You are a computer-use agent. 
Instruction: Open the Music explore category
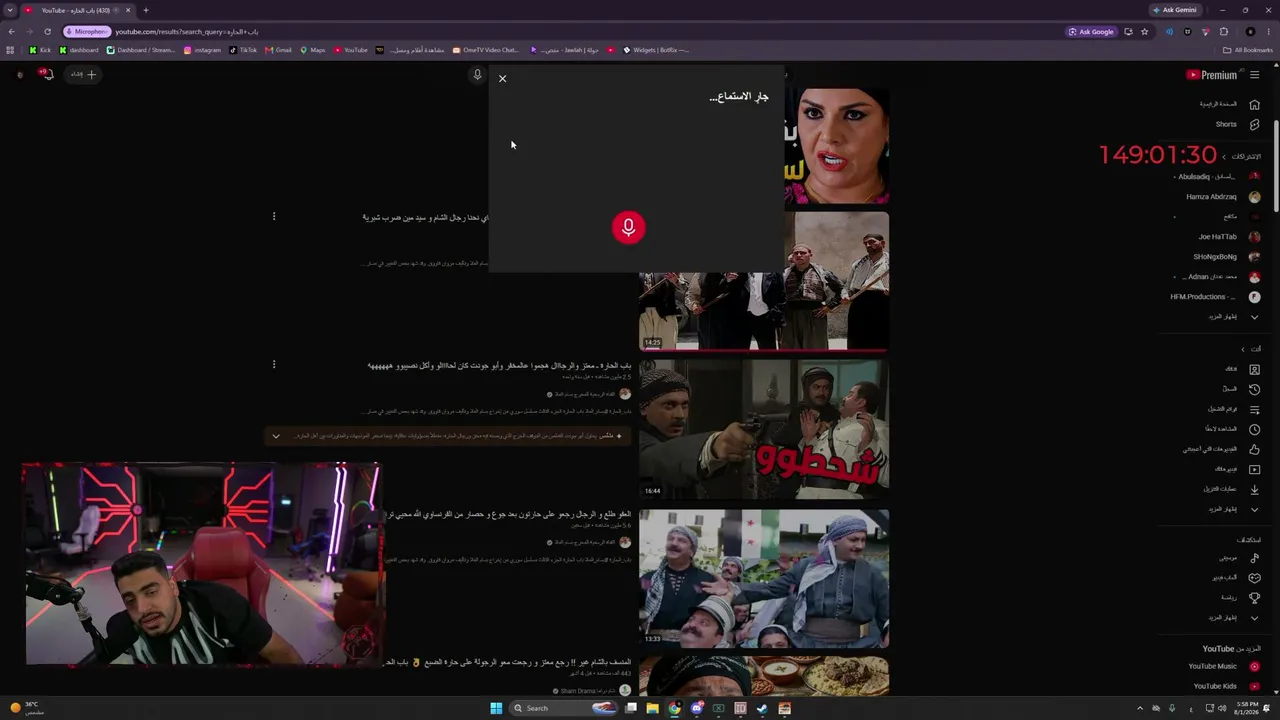pos(1239,557)
